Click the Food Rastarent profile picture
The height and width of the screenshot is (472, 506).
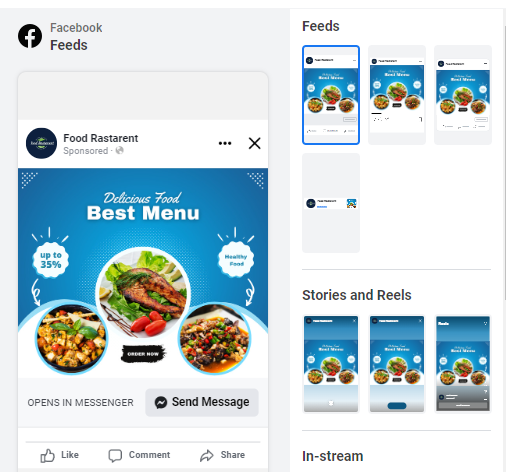pos(41,143)
